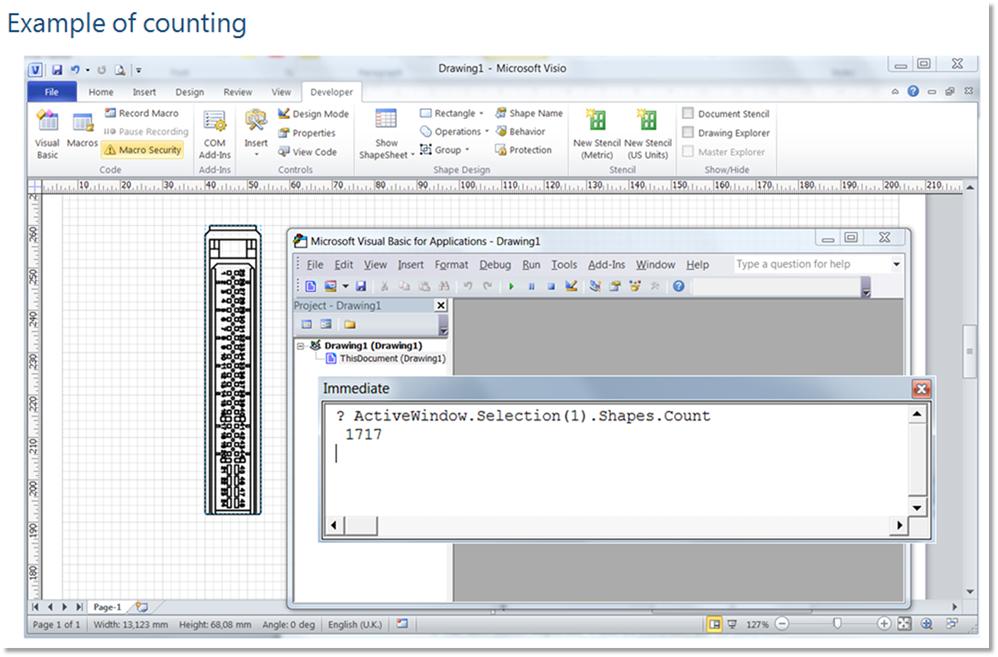Screen dimensions: 998x657
Task: Toggle Design Mode
Action: [313, 114]
